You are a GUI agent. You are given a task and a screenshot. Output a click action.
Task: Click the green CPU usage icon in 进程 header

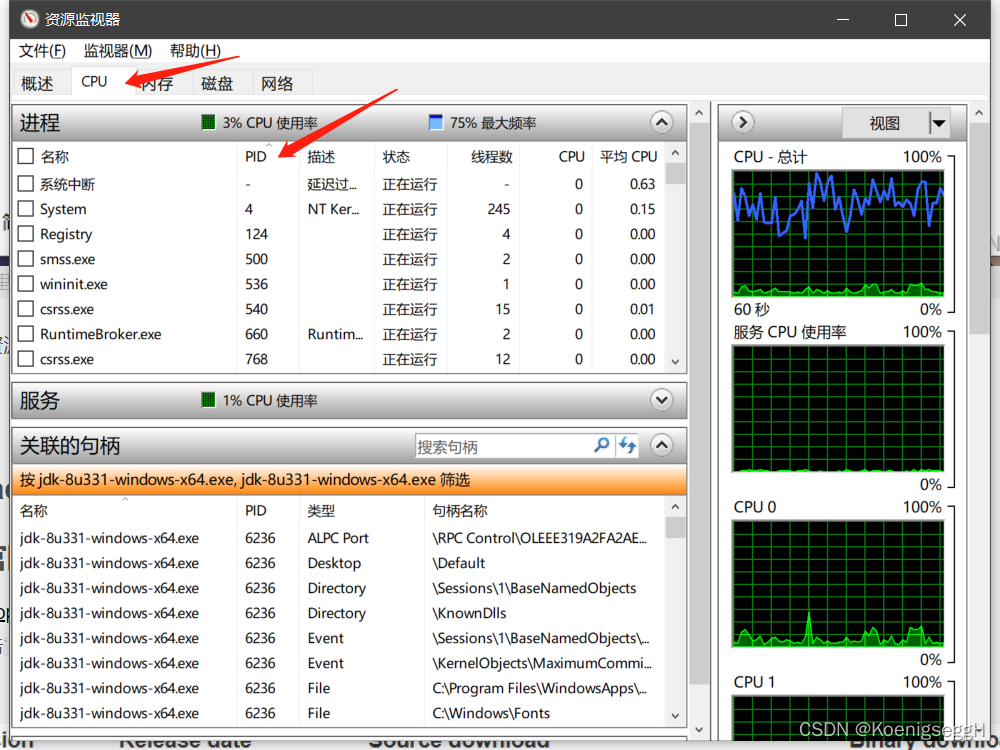pos(208,122)
